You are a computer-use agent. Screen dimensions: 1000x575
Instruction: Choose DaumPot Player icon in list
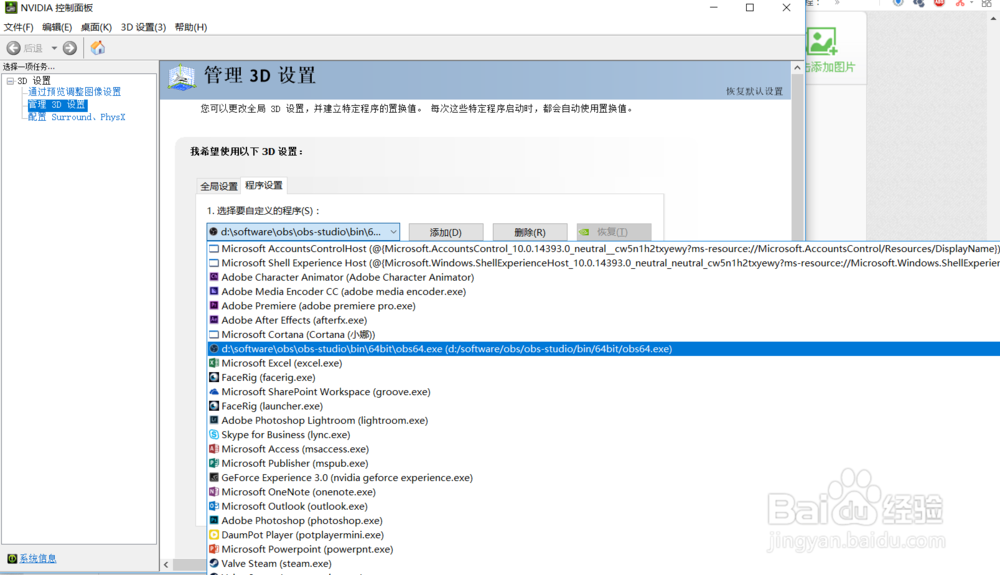pyautogui.click(x=214, y=535)
